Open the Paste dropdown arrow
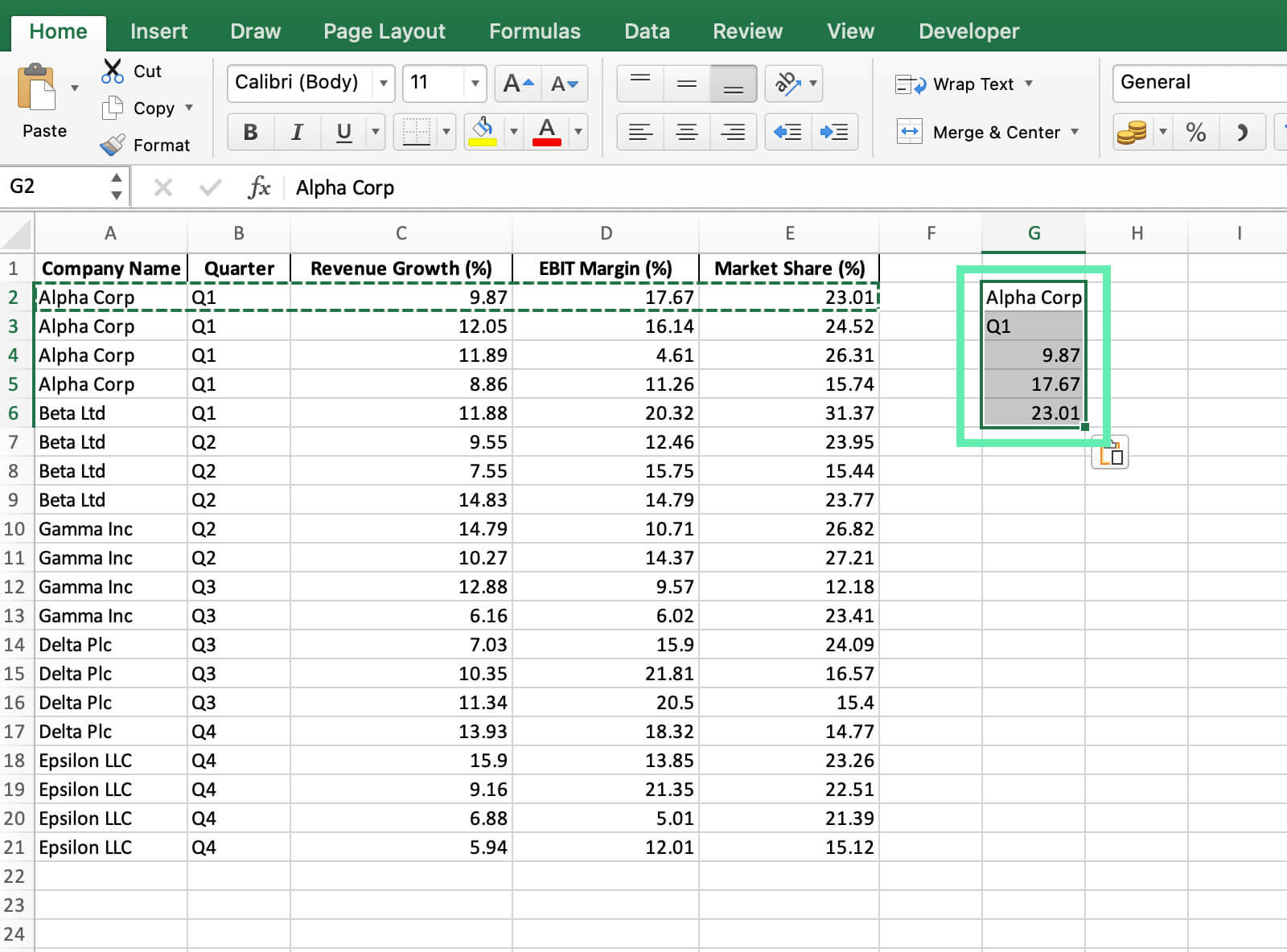 (75, 88)
